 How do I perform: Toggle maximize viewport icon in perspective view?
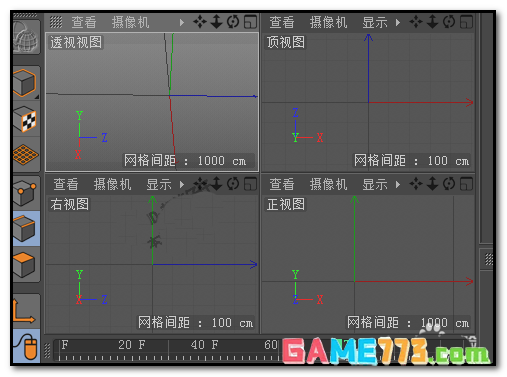pyautogui.click(x=250, y=22)
